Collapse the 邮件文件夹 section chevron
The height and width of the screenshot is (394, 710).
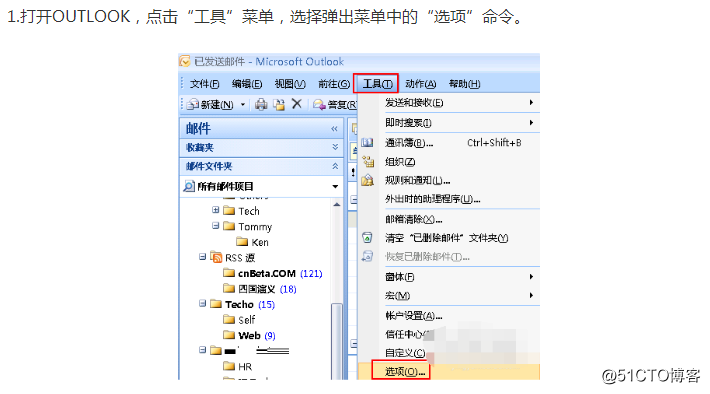pyautogui.click(x=335, y=166)
